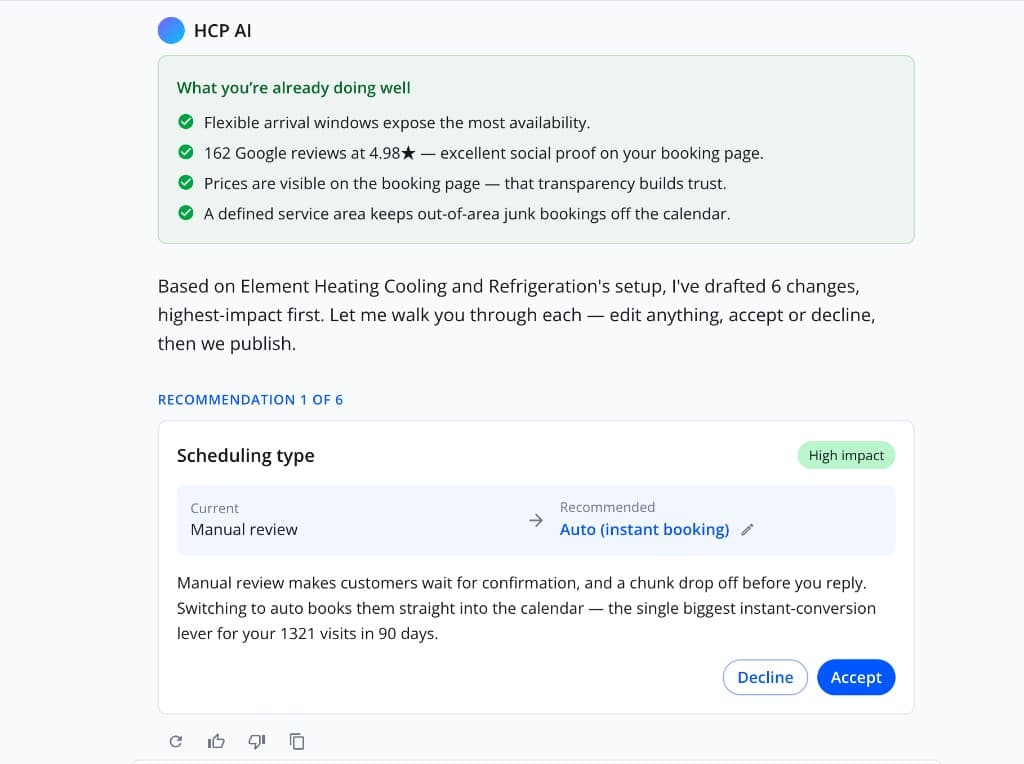1024x764 pixels.
Task: Click the 'A defined service area' line
Action: click(467, 214)
